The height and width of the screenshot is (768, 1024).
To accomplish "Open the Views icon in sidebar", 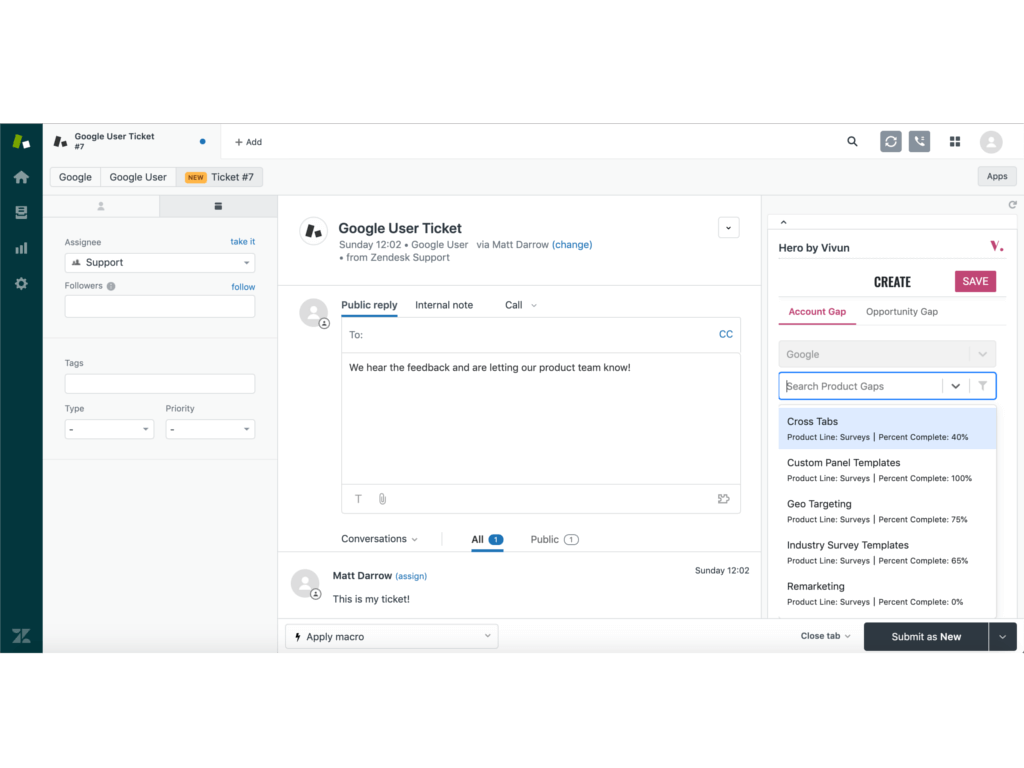I will (21, 212).
